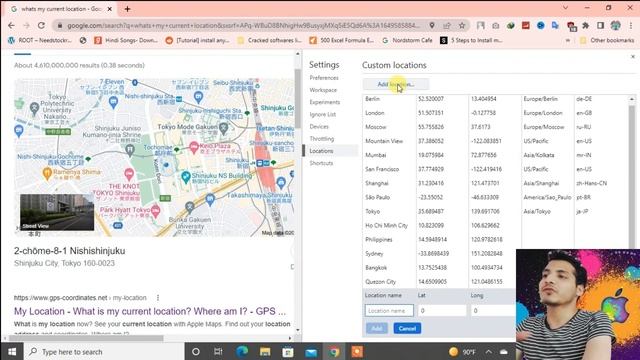The image size is (640, 360).
Task: Click the share page icon in address bar
Action: [x=447, y=25]
